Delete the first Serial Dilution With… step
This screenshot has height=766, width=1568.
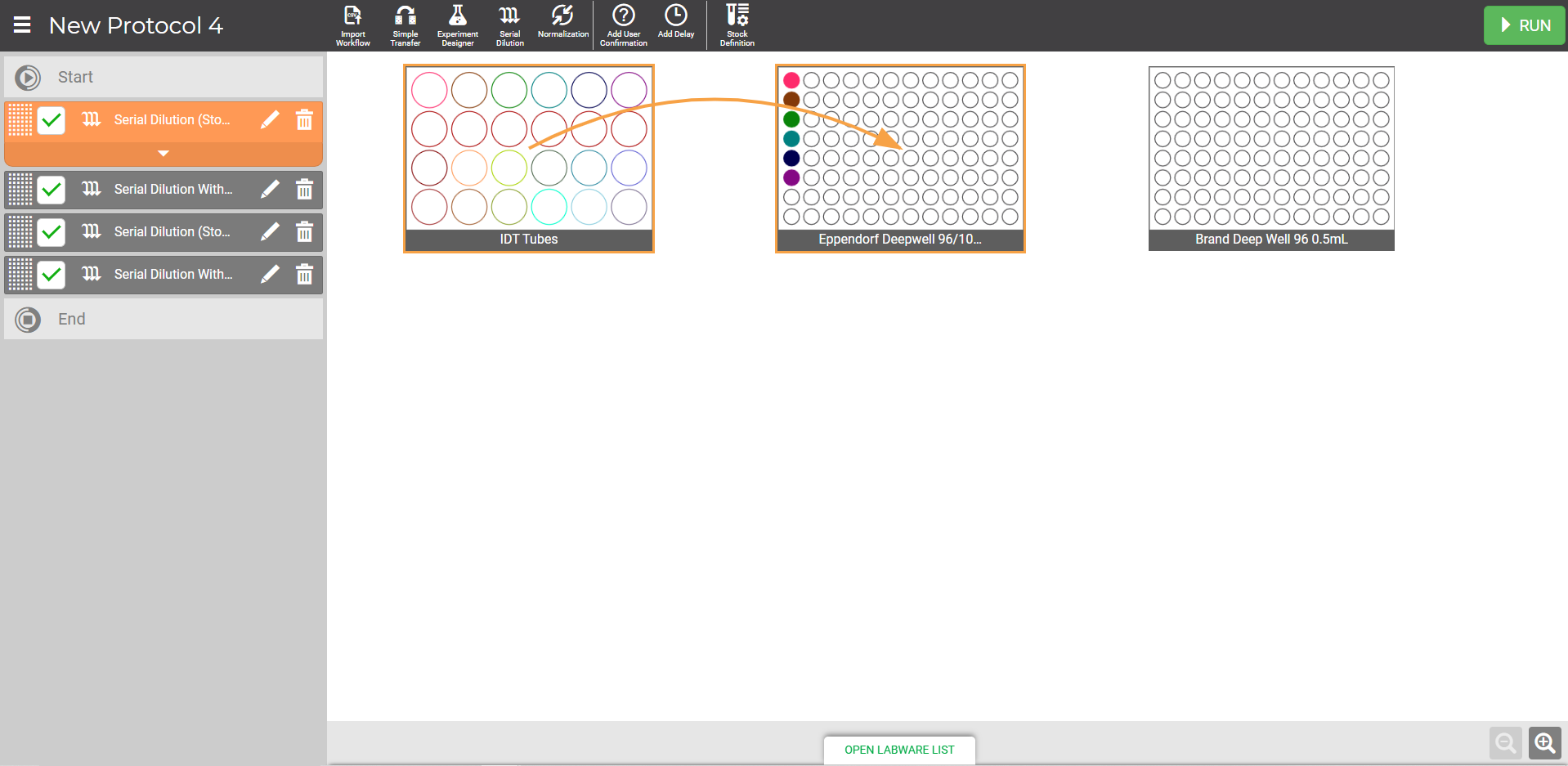[x=304, y=190]
